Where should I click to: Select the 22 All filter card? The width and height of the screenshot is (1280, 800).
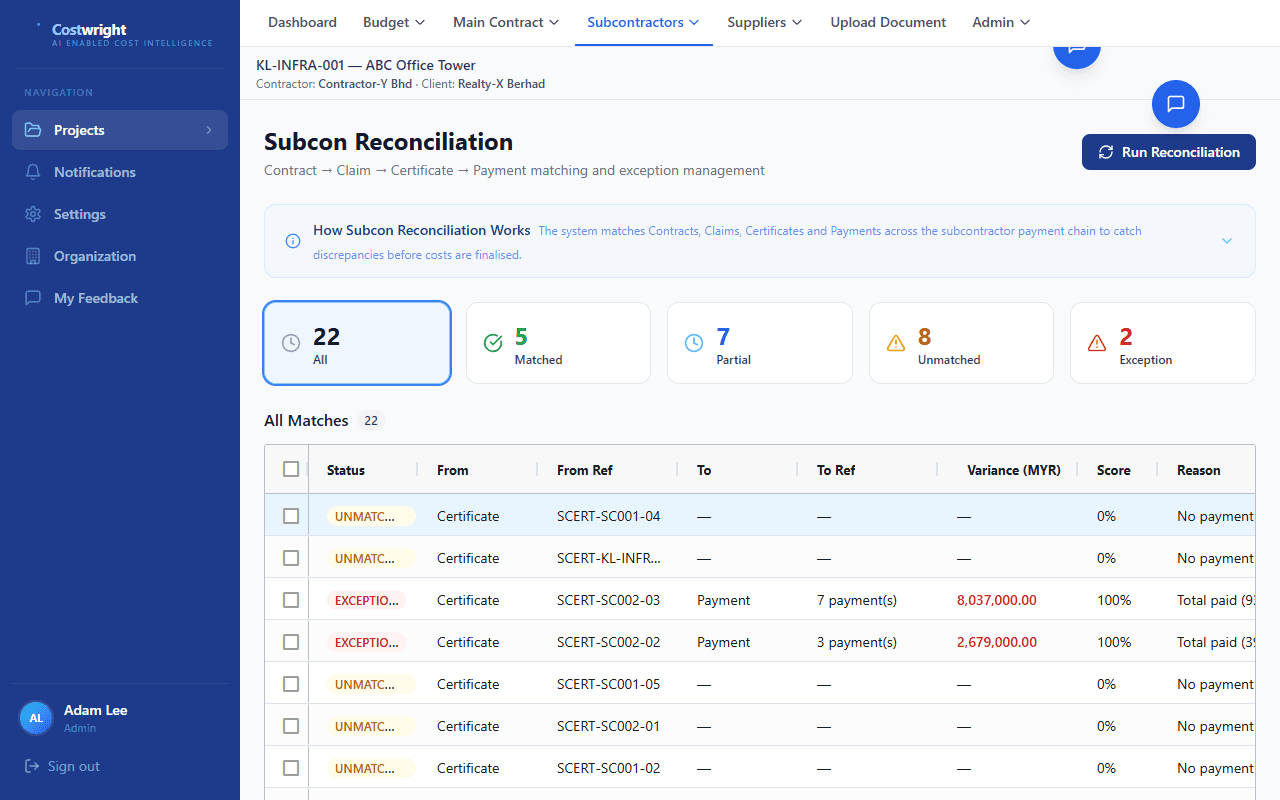point(357,343)
